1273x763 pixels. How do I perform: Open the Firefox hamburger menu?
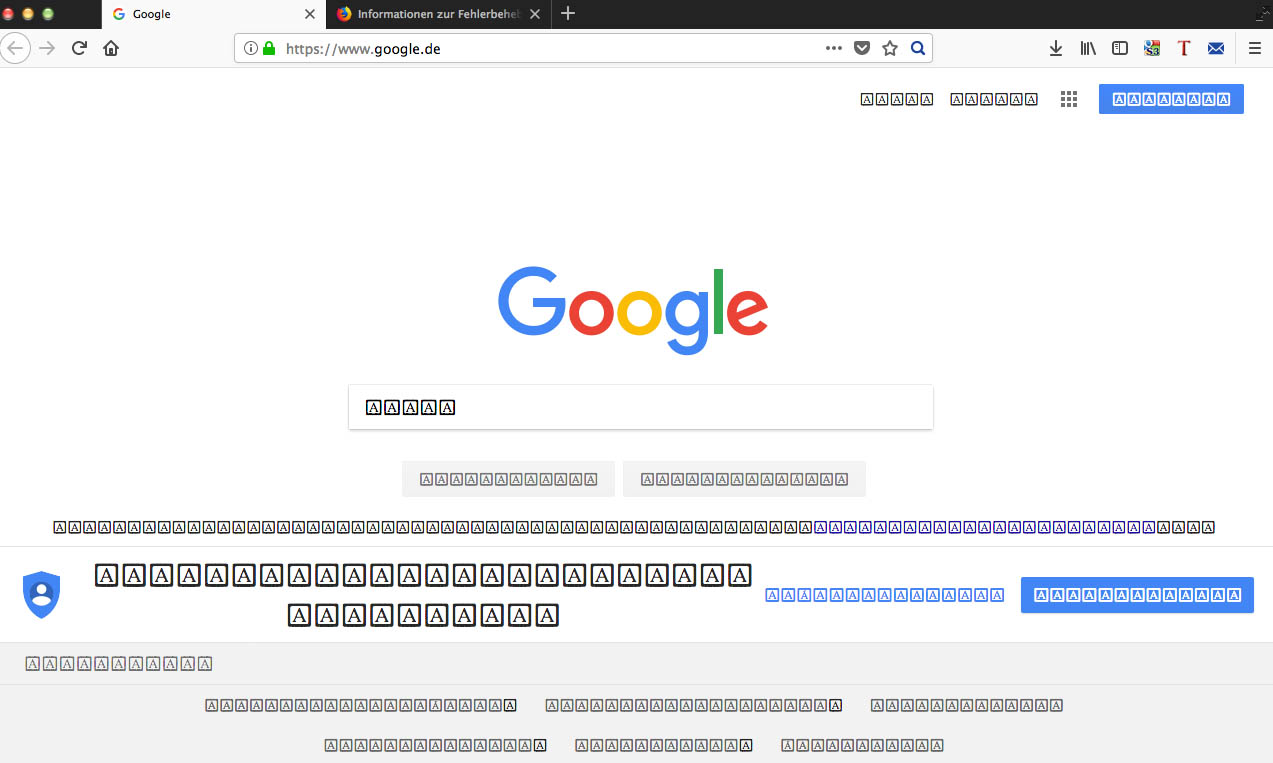point(1254,48)
